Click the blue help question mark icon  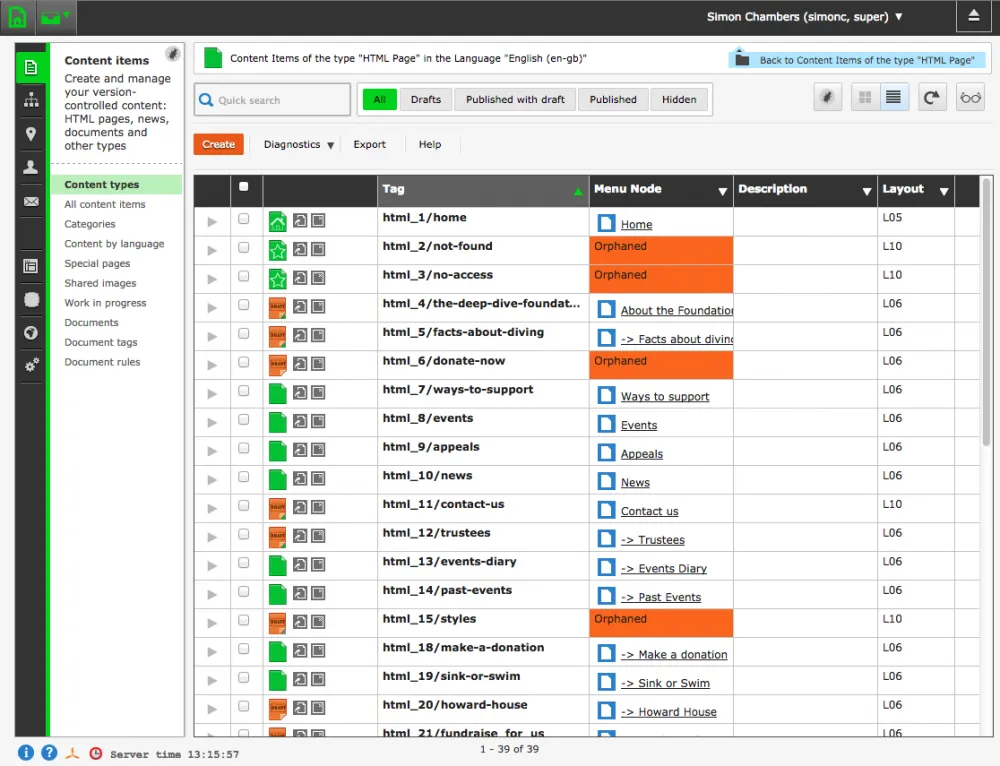pos(48,753)
